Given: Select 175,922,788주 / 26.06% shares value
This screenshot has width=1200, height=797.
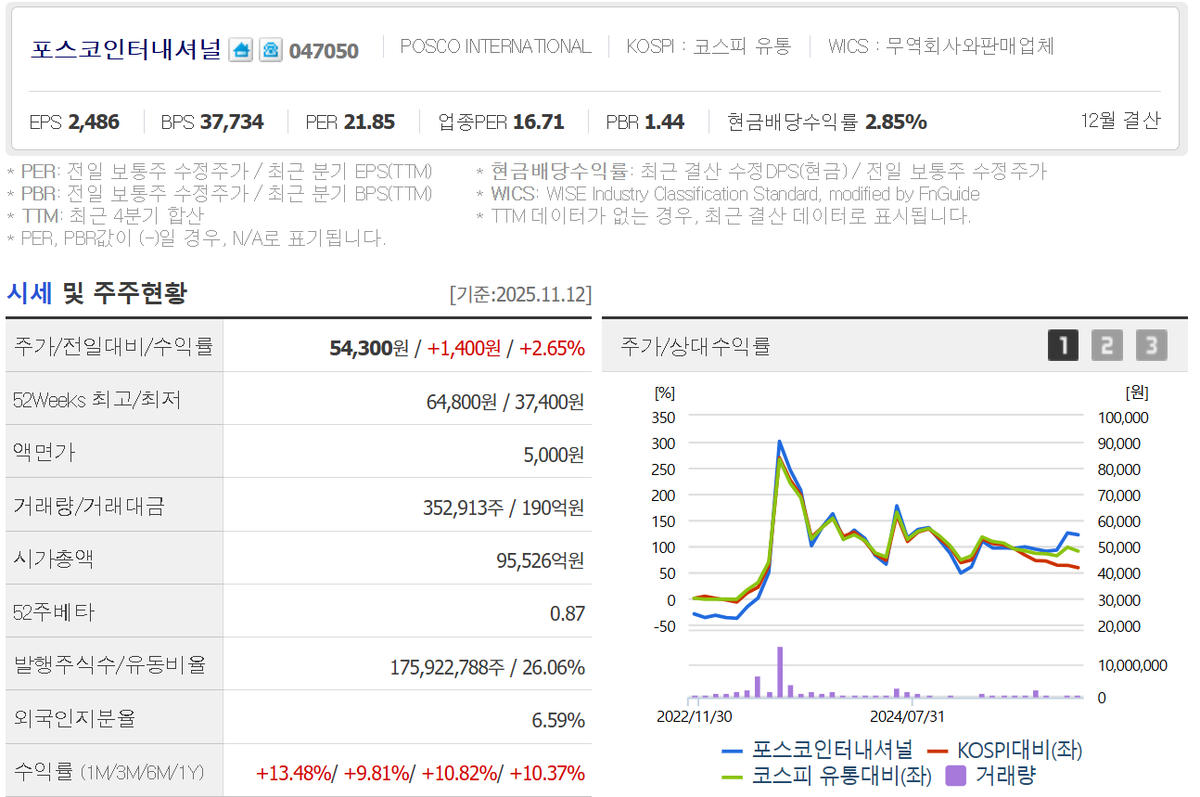Looking at the screenshot, I should (487, 666).
